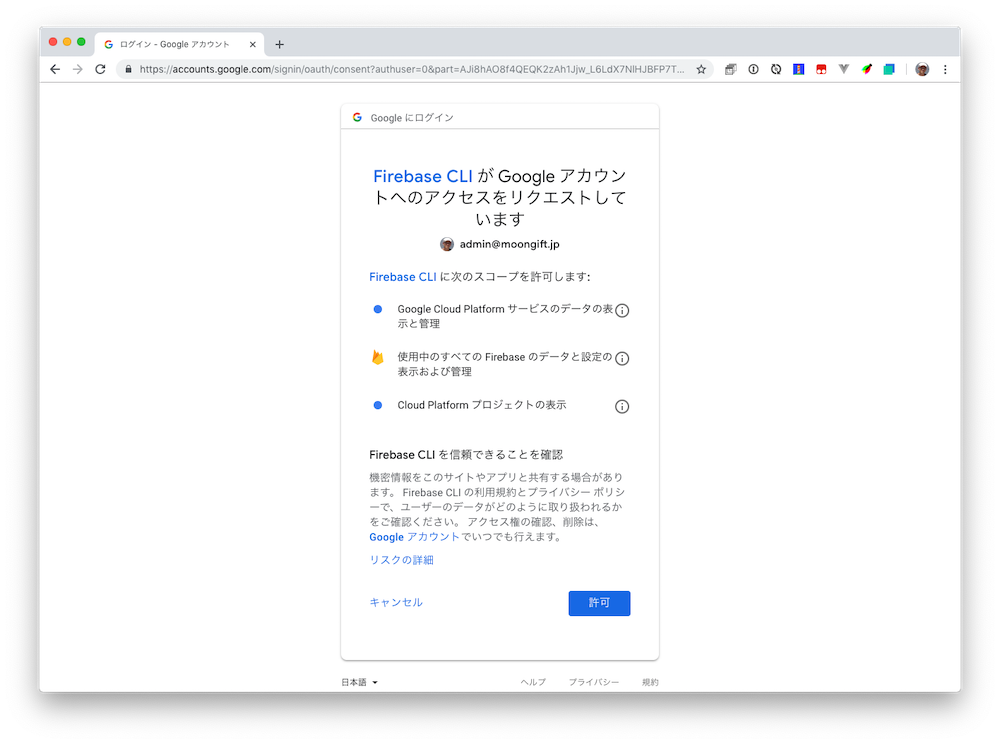Click the teal extension icon

pos(889,69)
